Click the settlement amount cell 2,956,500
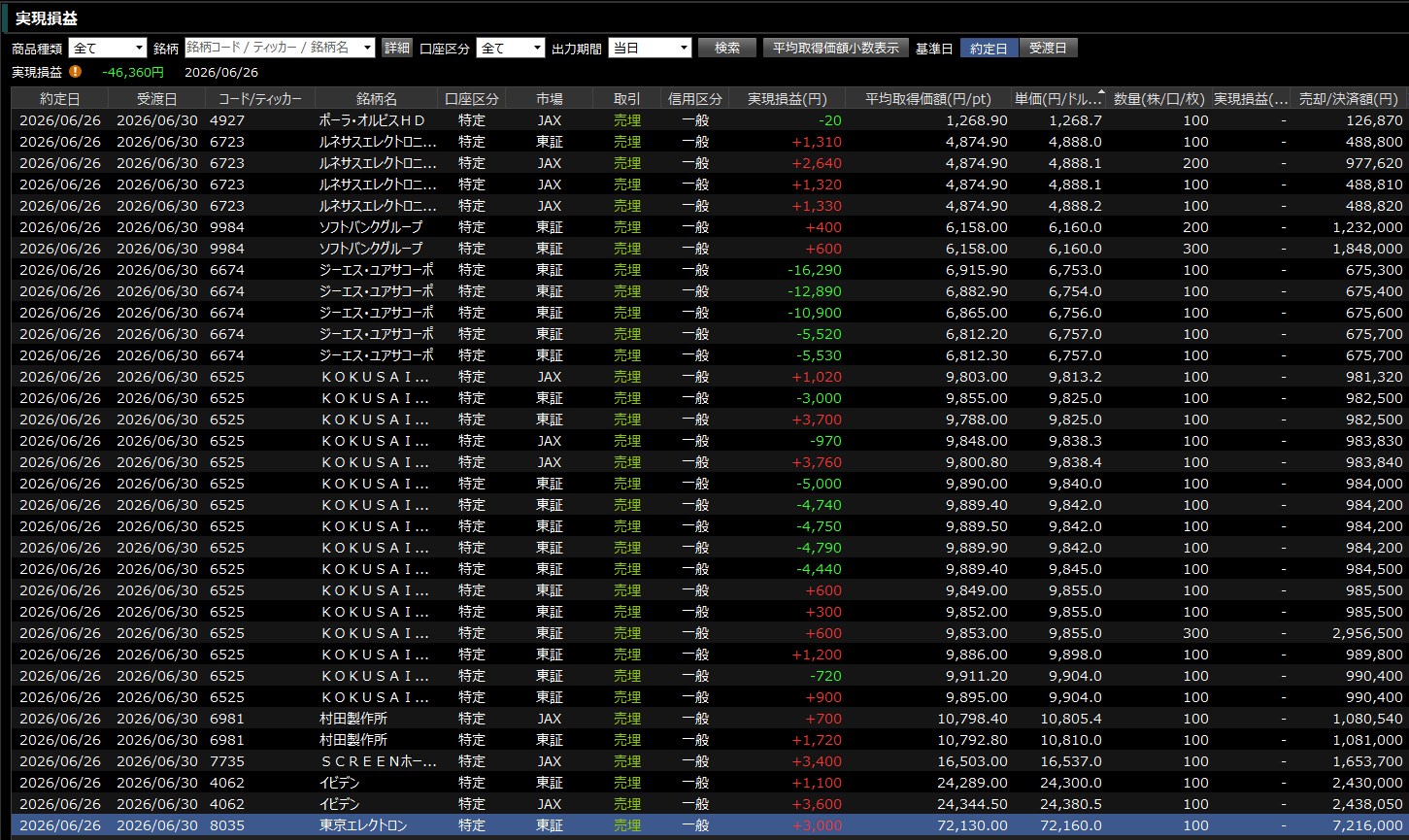This screenshot has width=1409, height=840. (1367, 633)
